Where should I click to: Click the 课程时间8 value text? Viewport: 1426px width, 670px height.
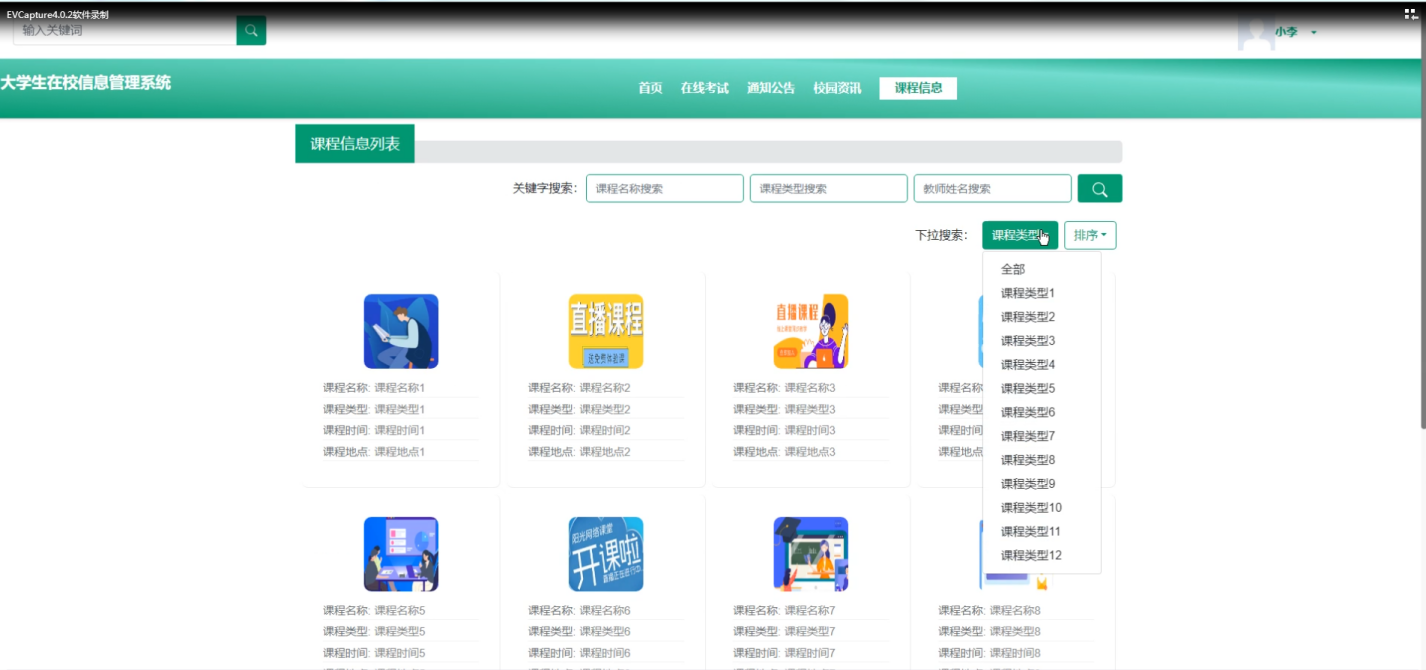(1015, 653)
